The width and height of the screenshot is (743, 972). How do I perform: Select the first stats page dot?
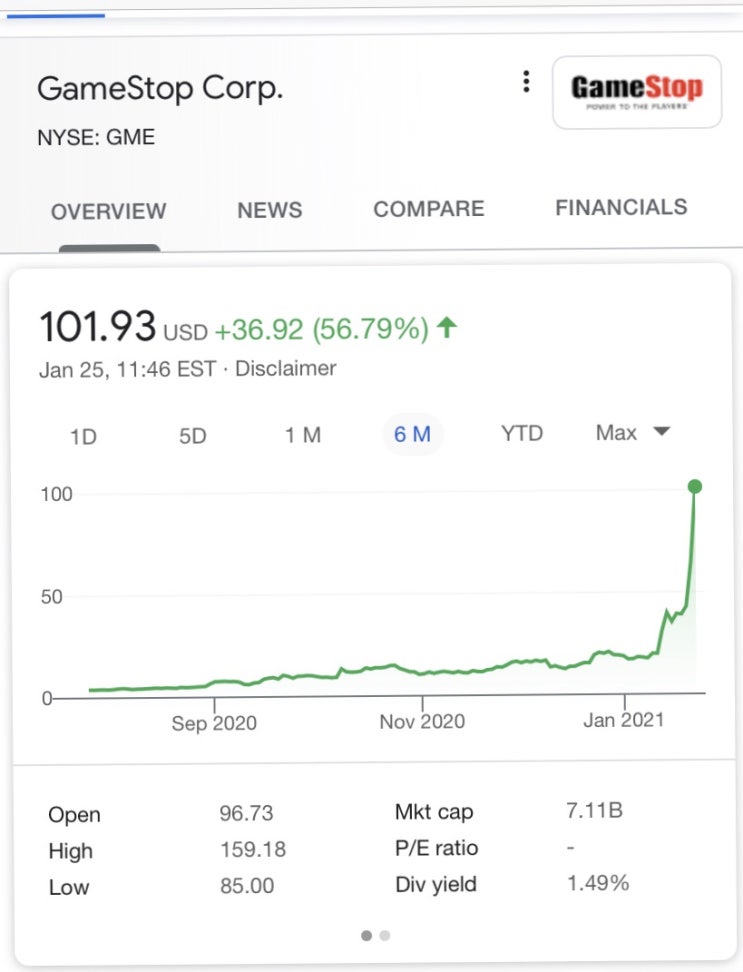[x=366, y=936]
